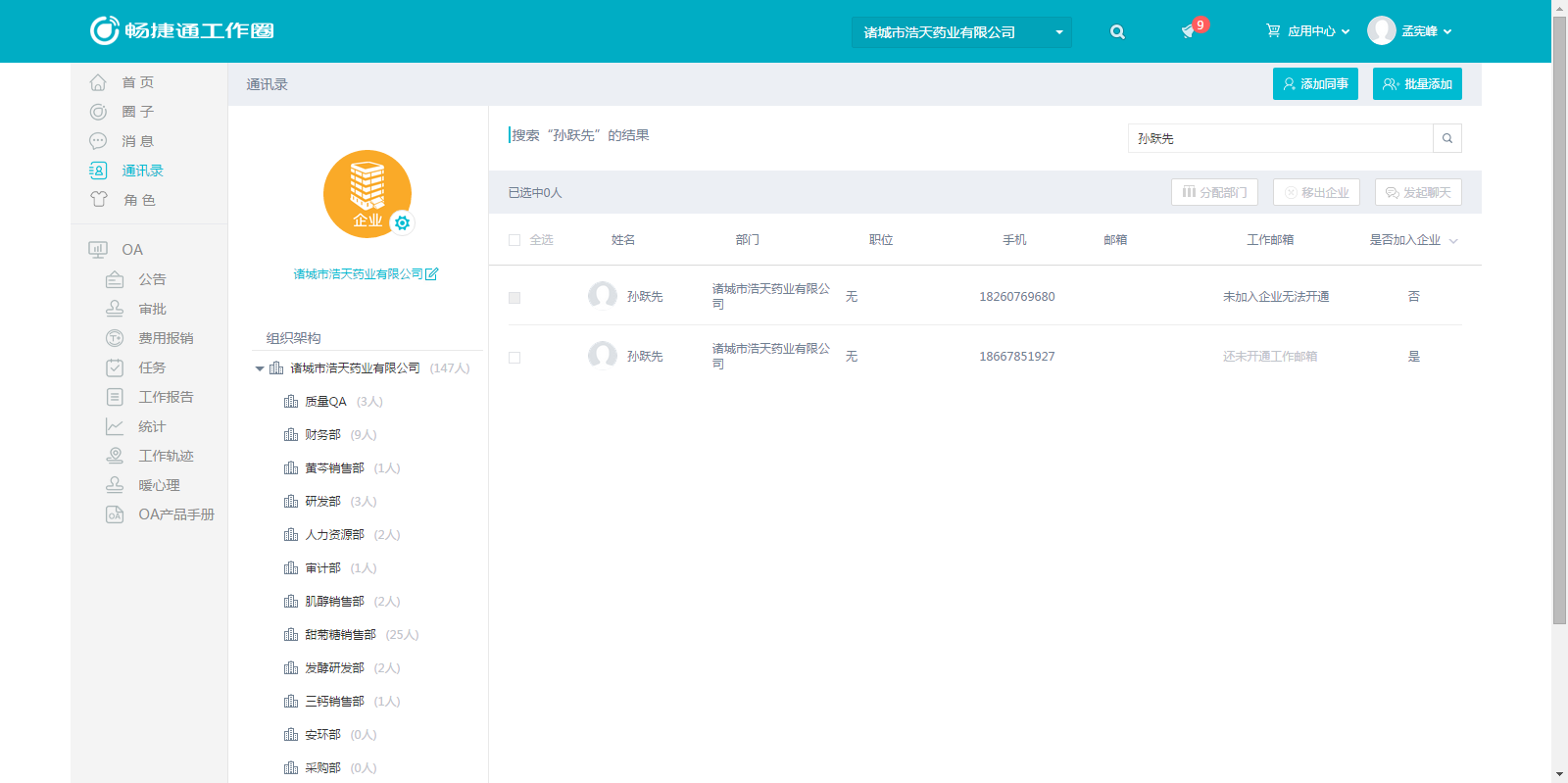This screenshot has width=1568, height=783.
Task: Click the 公告 announcement icon
Action: (115, 279)
